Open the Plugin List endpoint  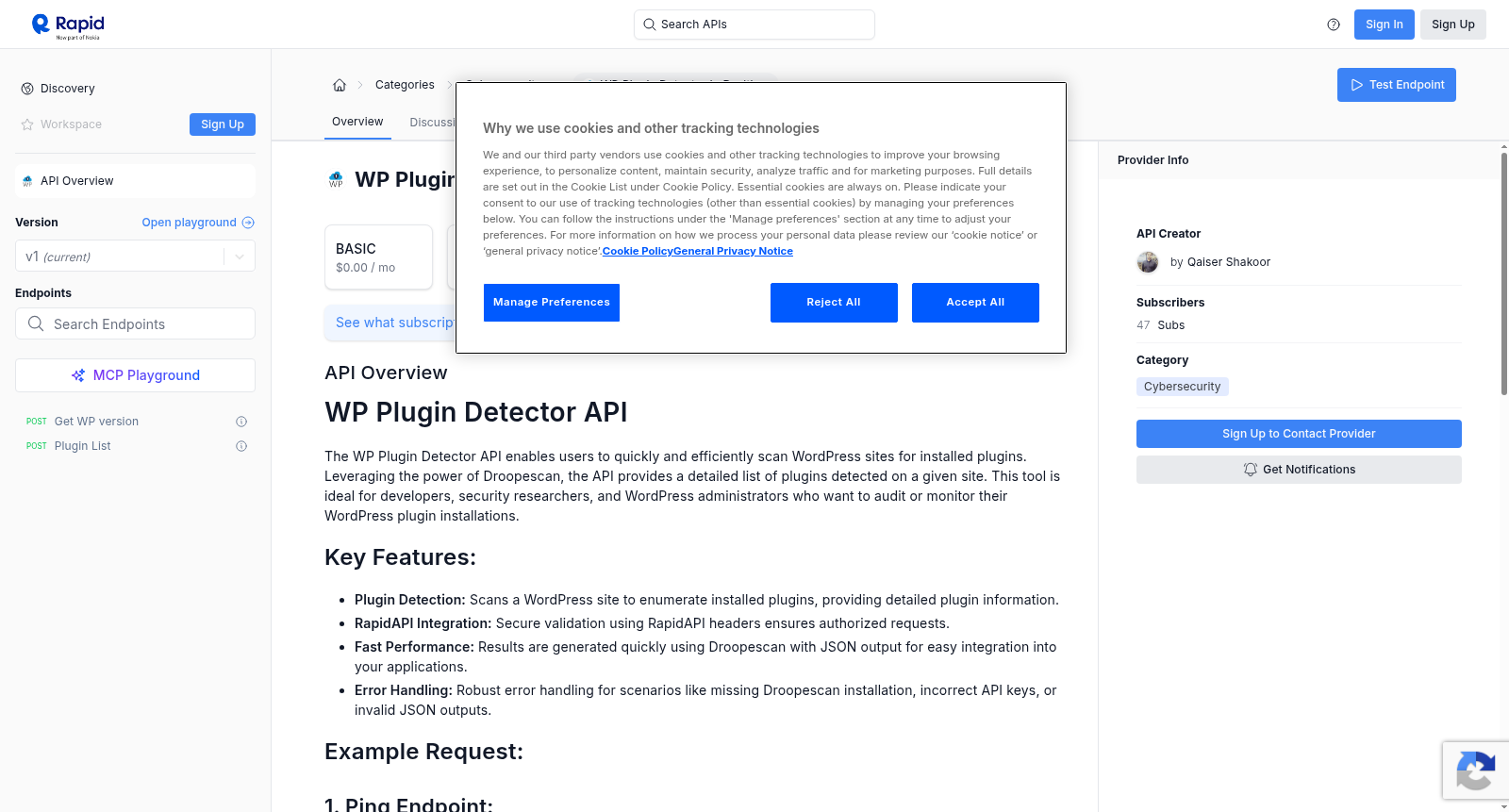click(82, 446)
